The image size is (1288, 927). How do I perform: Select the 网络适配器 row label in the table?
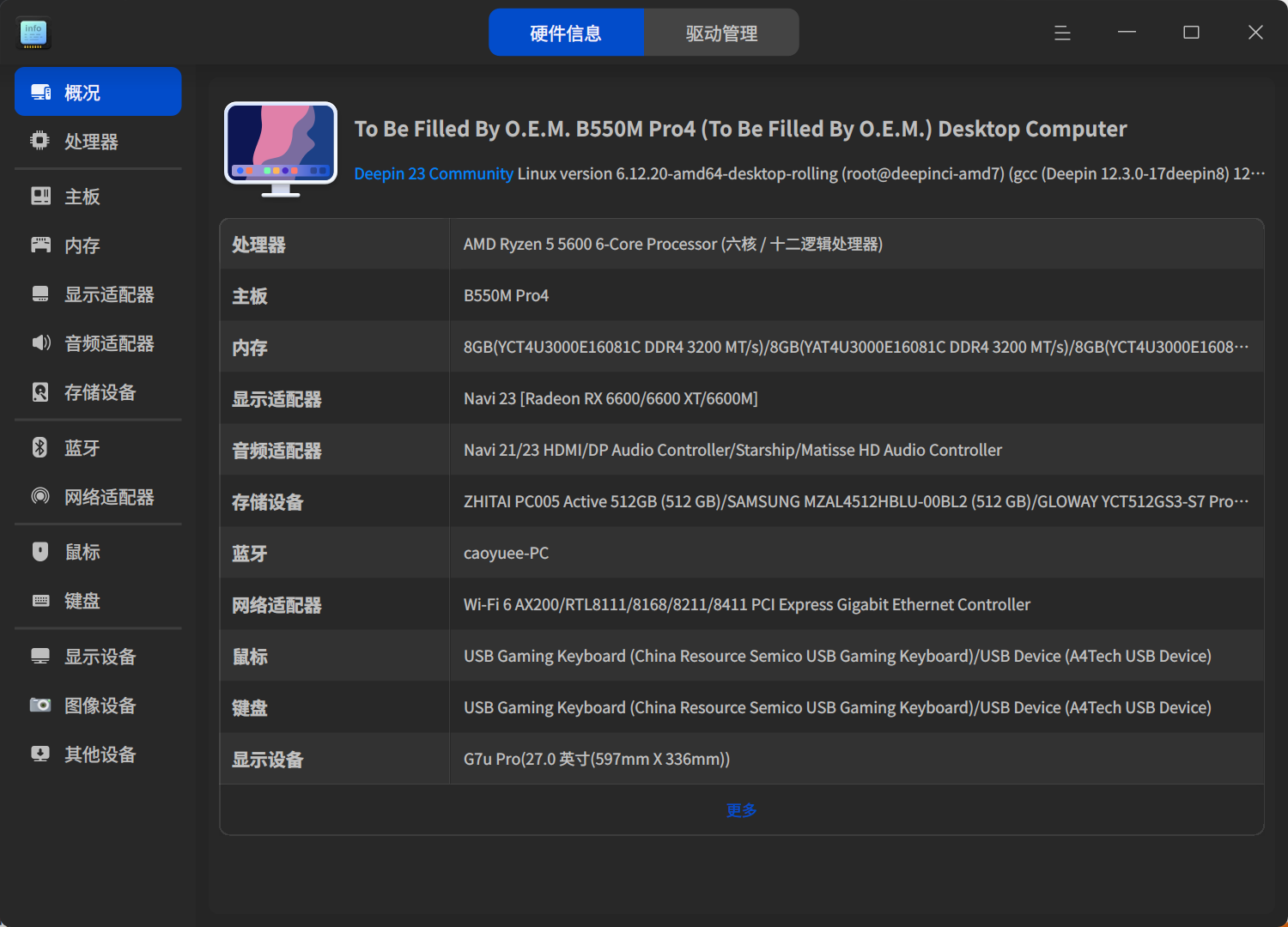[276, 605]
